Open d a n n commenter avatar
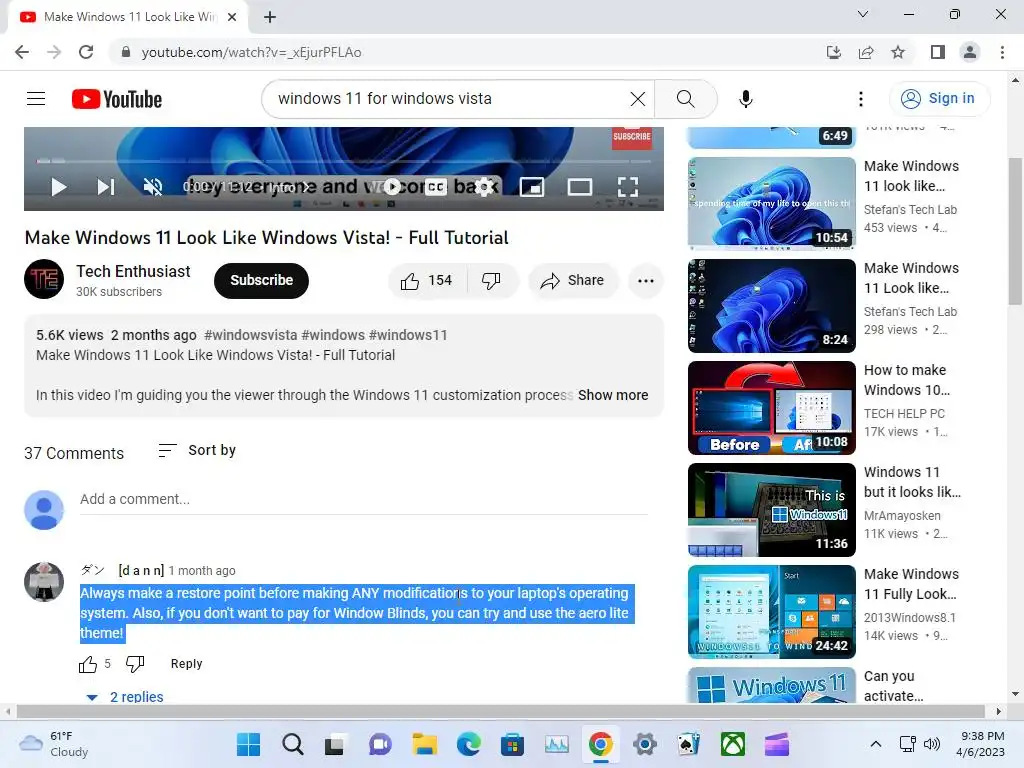Viewport: 1024px width, 768px height. (x=44, y=581)
